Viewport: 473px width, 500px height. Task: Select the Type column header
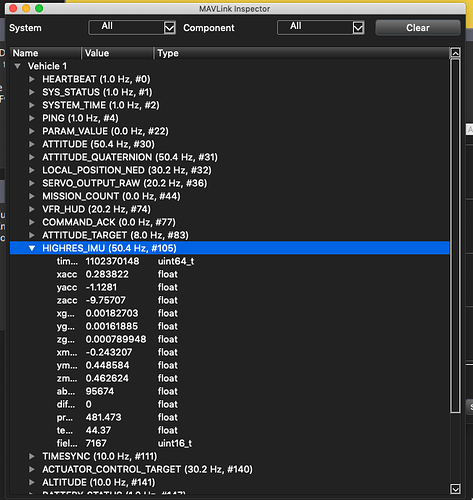302,53
